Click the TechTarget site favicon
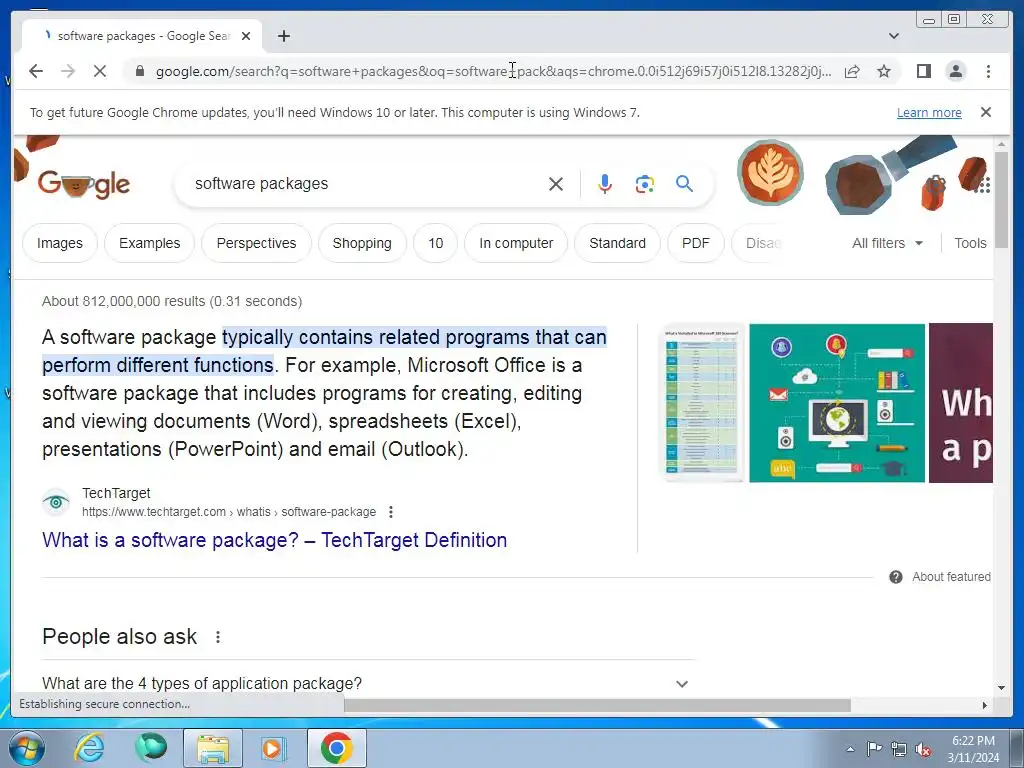Viewport: 1024px width, 768px height. click(x=56, y=502)
